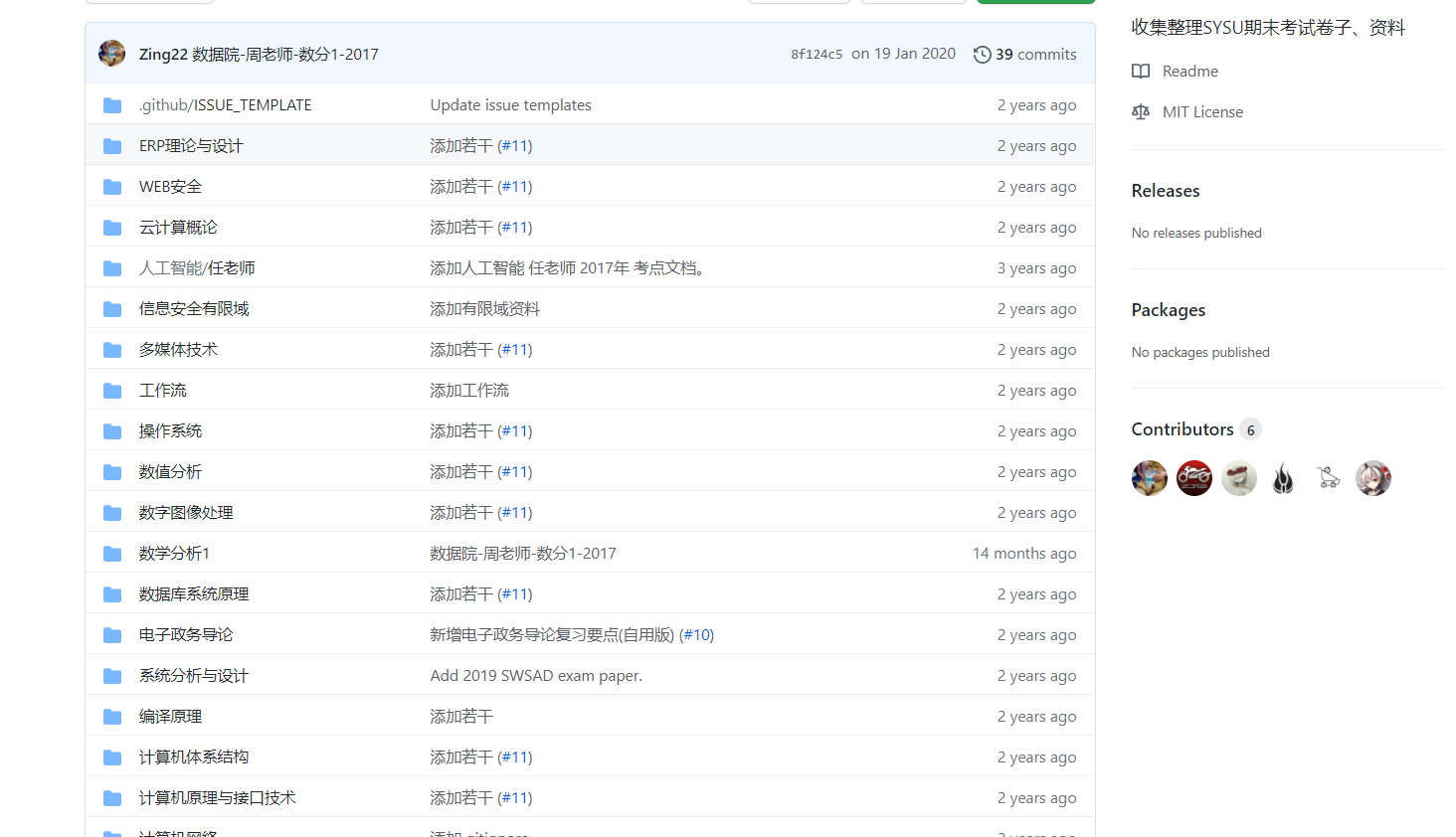Open the 编译原理 folder icon
Screen dimensions: 1456x837
(x=111, y=716)
